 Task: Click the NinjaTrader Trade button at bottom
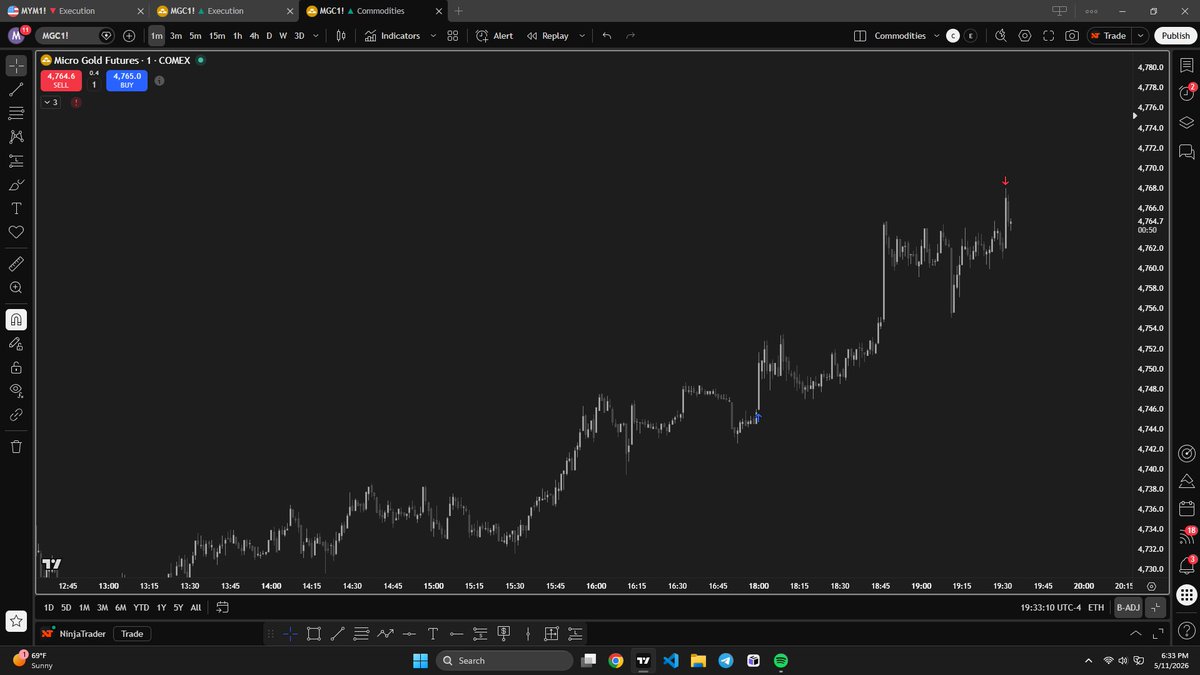(x=132, y=633)
